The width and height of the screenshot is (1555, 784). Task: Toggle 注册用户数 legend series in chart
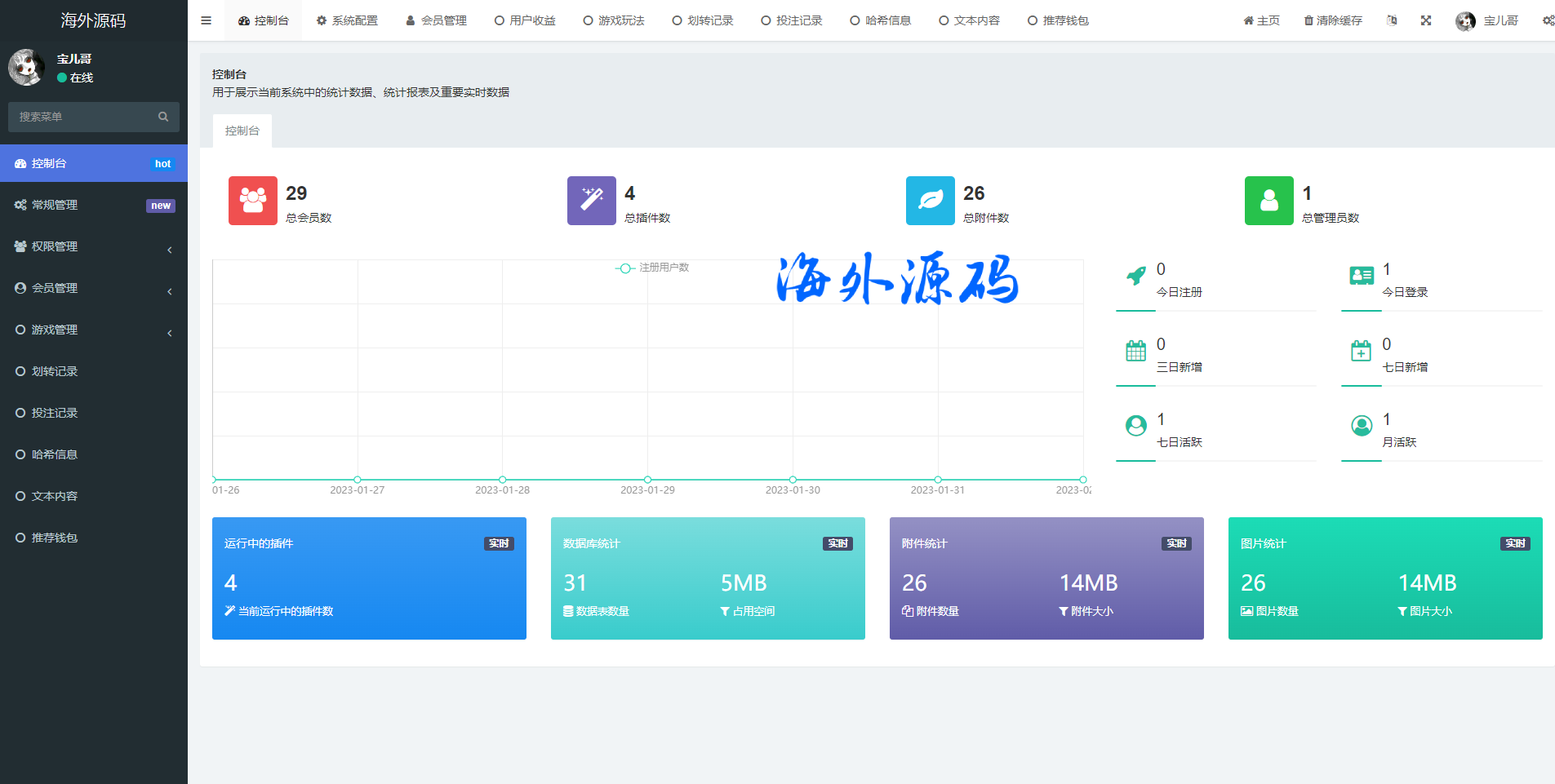pyautogui.click(x=652, y=268)
